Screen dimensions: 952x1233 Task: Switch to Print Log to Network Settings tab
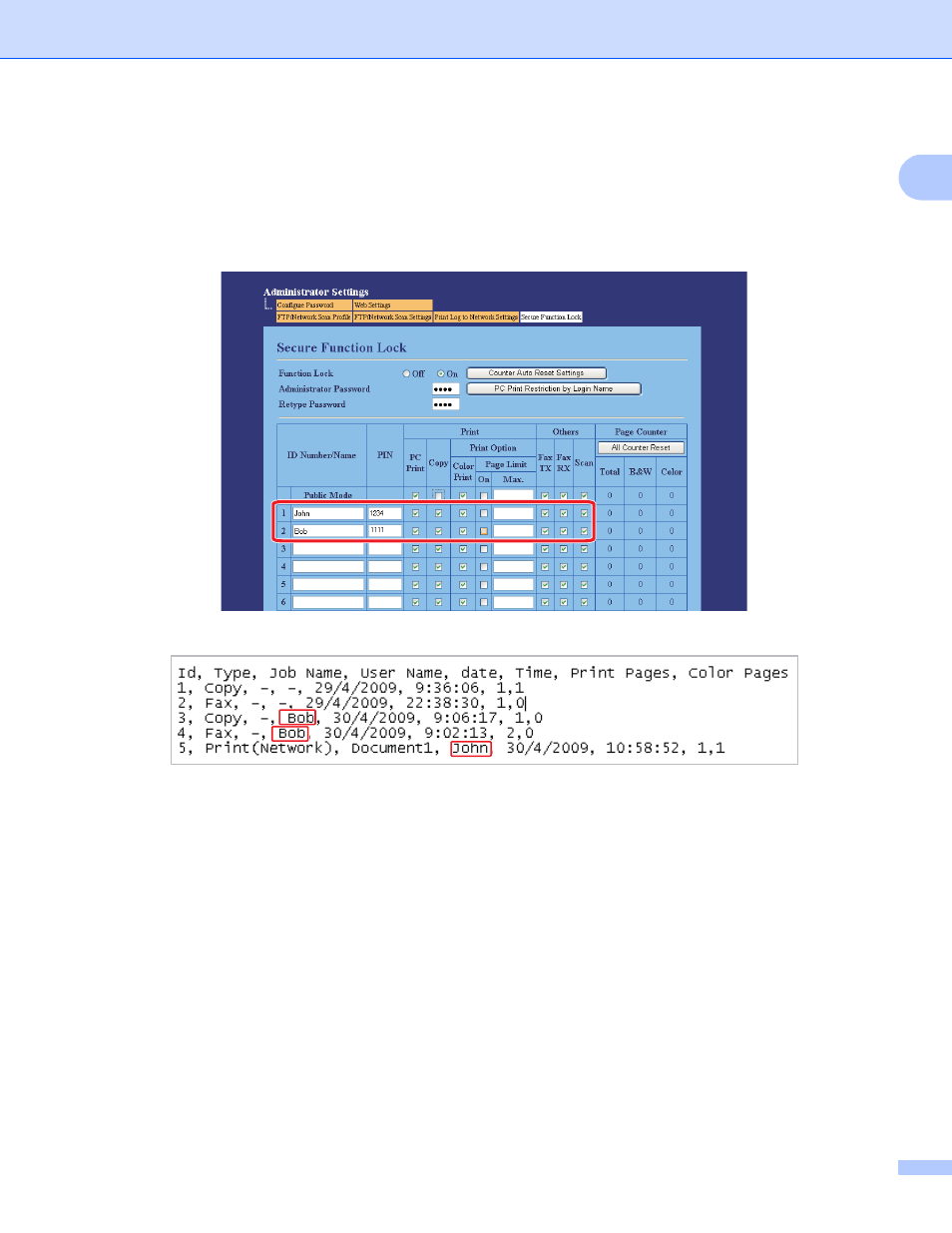point(476,317)
